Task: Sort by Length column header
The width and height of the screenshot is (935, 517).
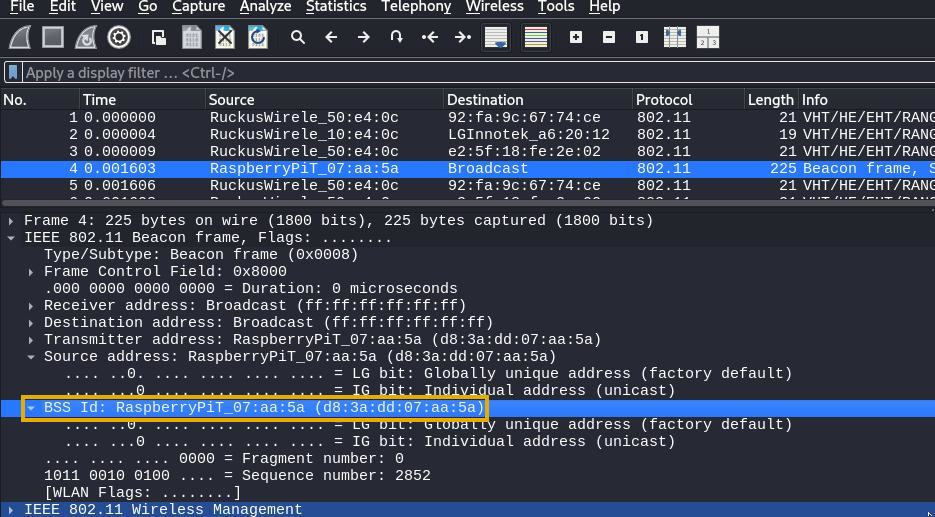Action: [771, 100]
